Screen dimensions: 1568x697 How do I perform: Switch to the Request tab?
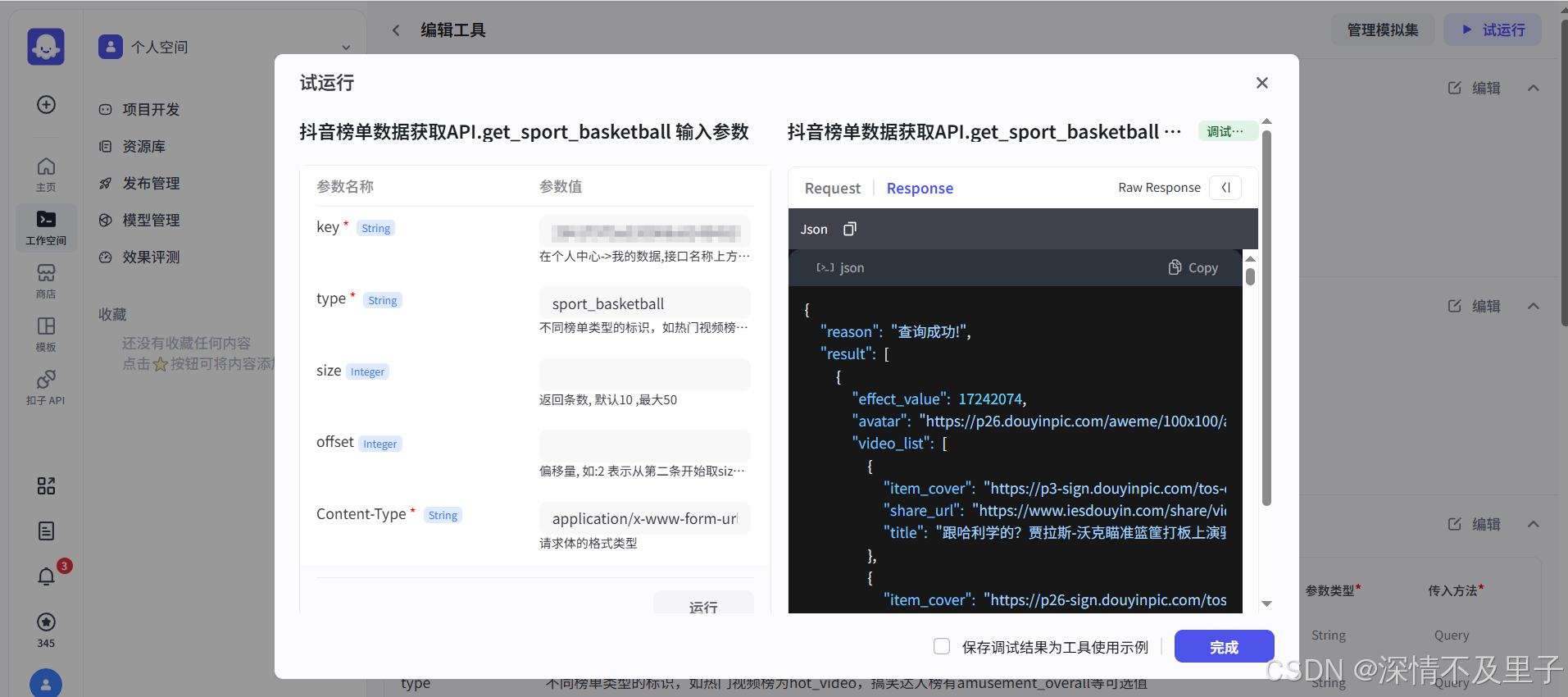click(x=832, y=189)
